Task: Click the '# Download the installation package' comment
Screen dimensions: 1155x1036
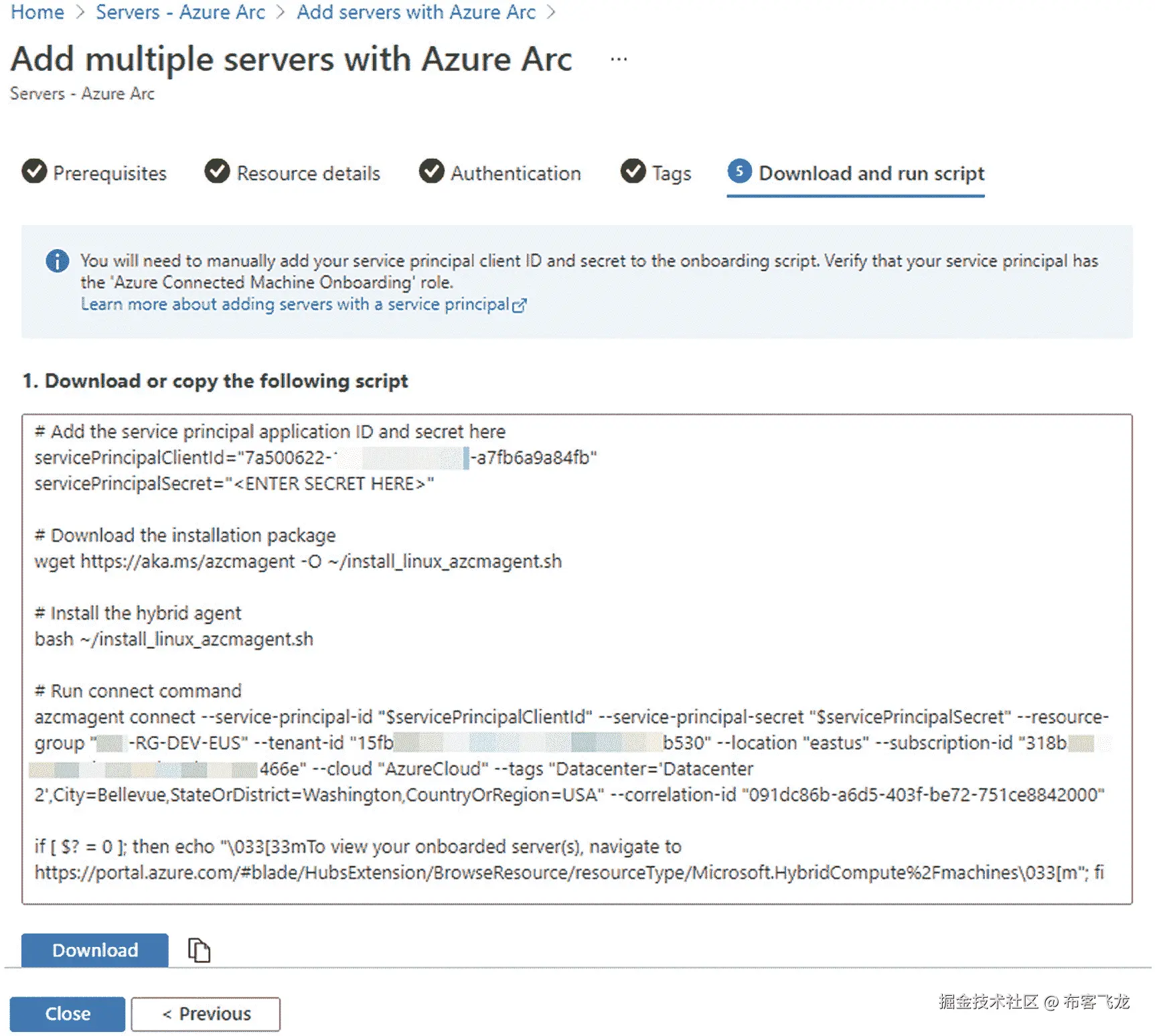Action: pos(185,535)
